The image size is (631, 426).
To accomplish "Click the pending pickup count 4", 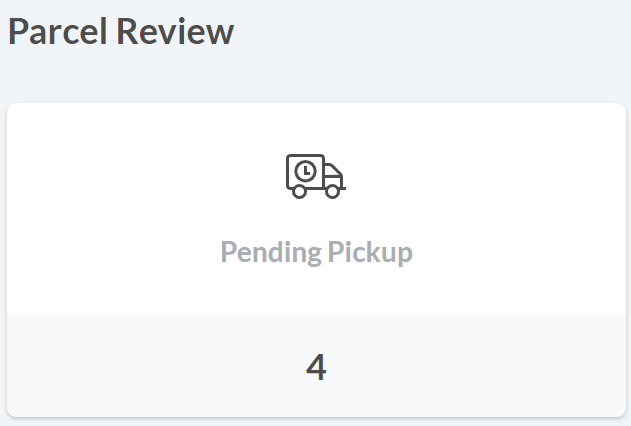I will tap(316, 367).
